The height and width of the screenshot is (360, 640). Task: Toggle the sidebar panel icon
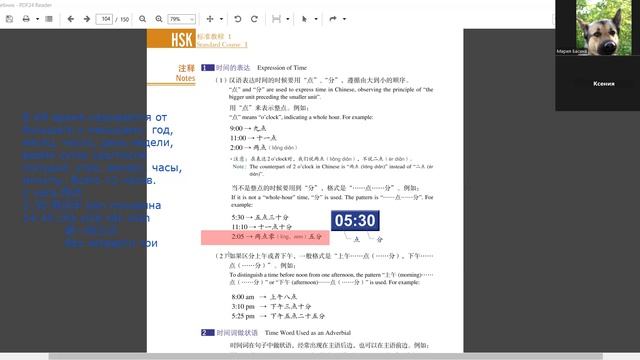click(x=49, y=19)
